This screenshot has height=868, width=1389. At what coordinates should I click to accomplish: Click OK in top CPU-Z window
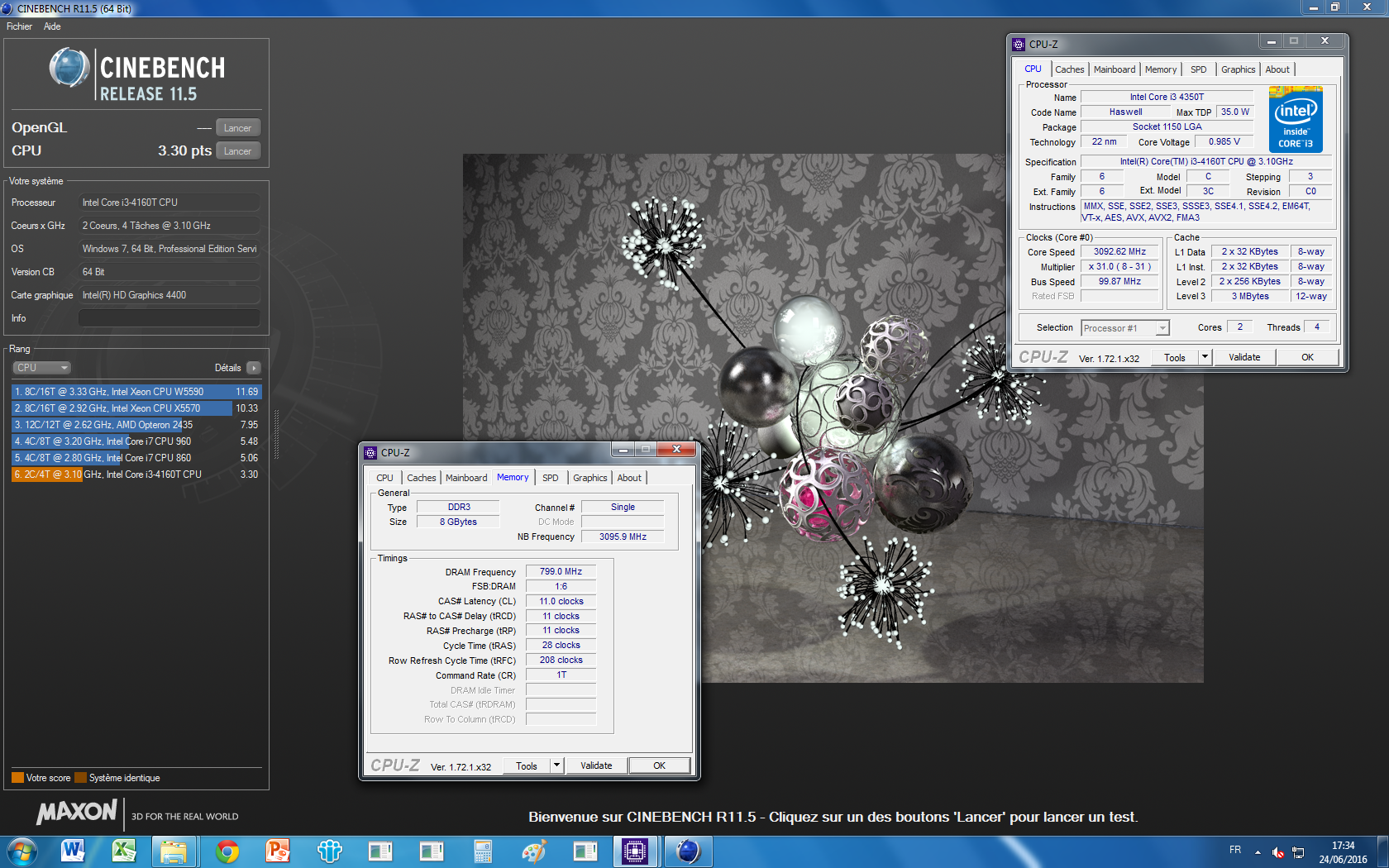1307,358
